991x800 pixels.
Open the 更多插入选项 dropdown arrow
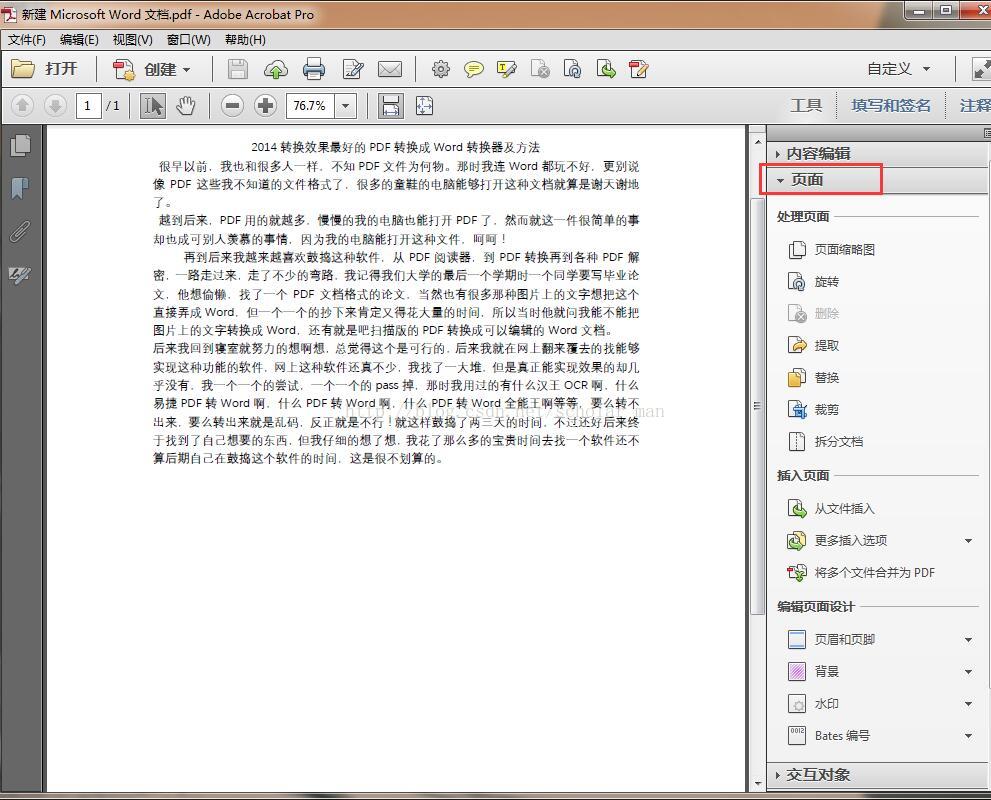(x=968, y=541)
